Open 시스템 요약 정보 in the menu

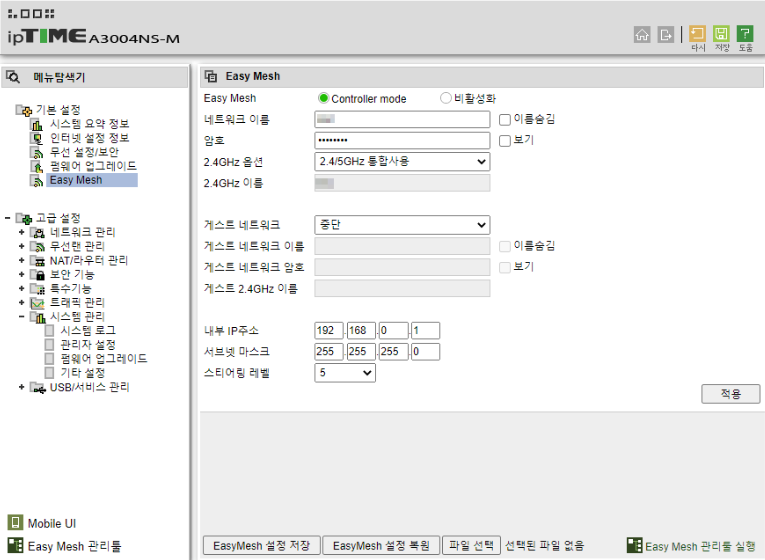(89, 124)
